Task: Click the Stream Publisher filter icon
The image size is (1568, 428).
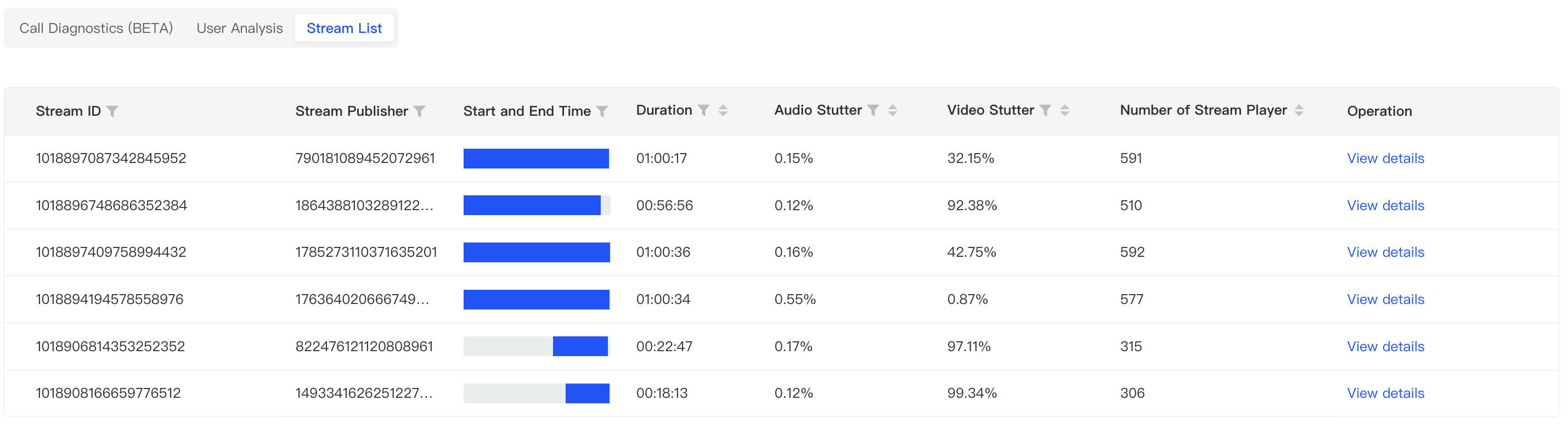Action: point(419,111)
